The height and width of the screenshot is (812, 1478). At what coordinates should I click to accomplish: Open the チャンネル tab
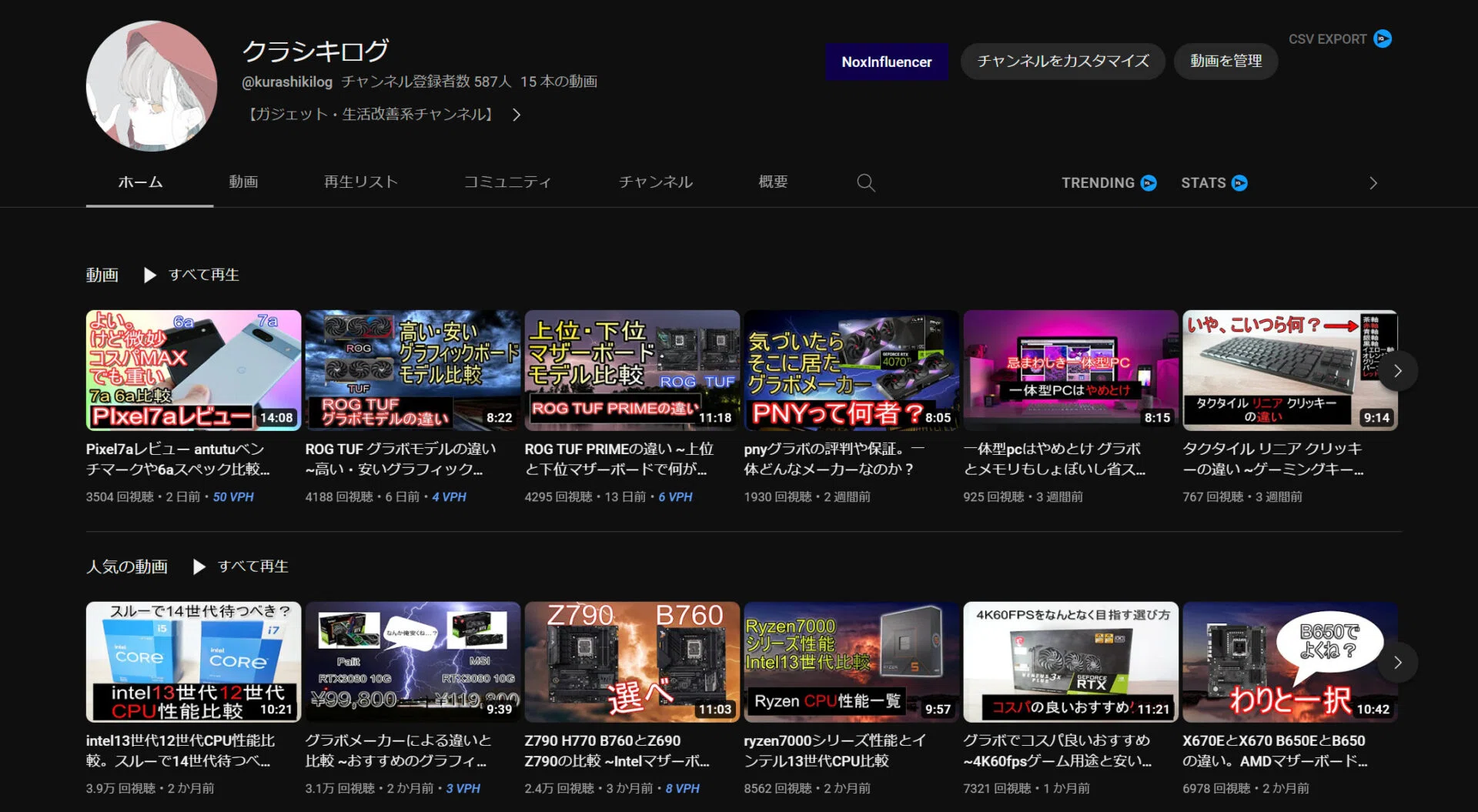(655, 182)
